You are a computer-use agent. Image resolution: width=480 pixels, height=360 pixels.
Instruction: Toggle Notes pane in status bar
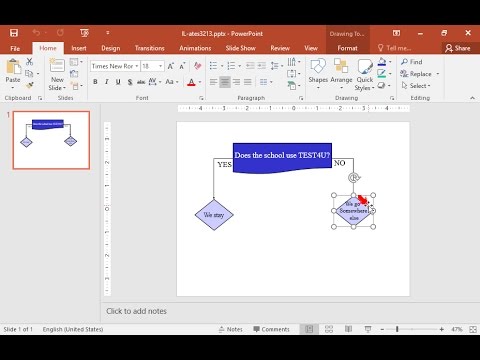[231, 329]
